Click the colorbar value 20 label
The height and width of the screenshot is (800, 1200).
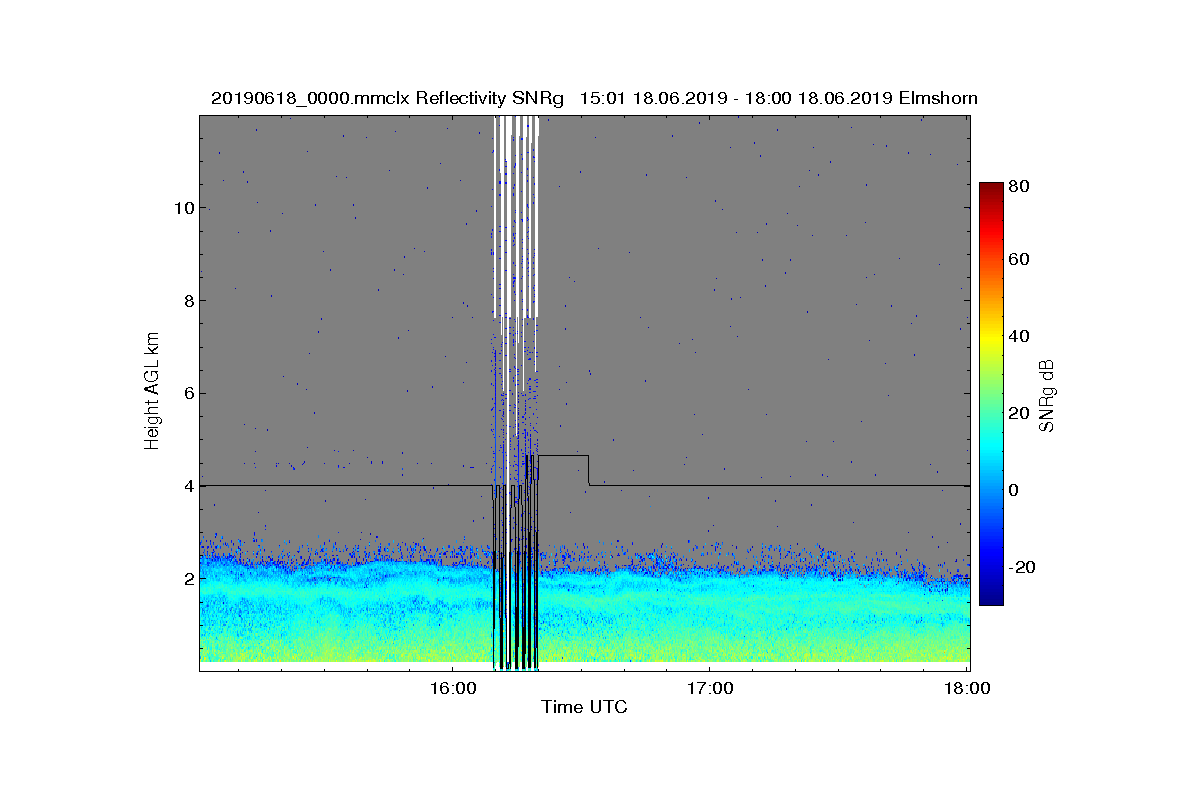(1020, 413)
